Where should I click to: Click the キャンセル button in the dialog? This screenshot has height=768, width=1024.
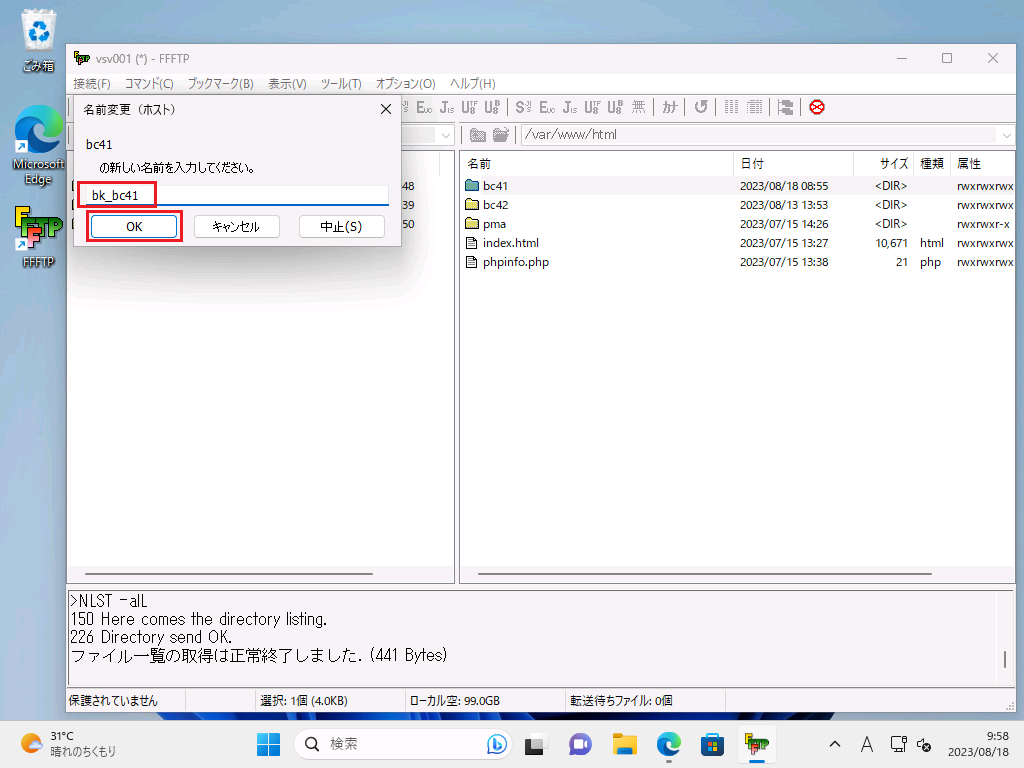pos(235,227)
